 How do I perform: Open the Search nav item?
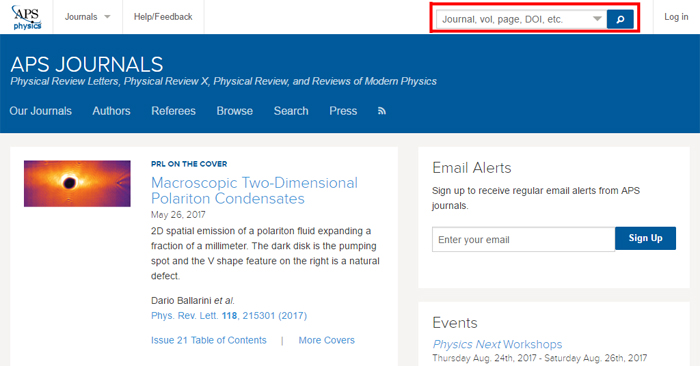pos(291,111)
